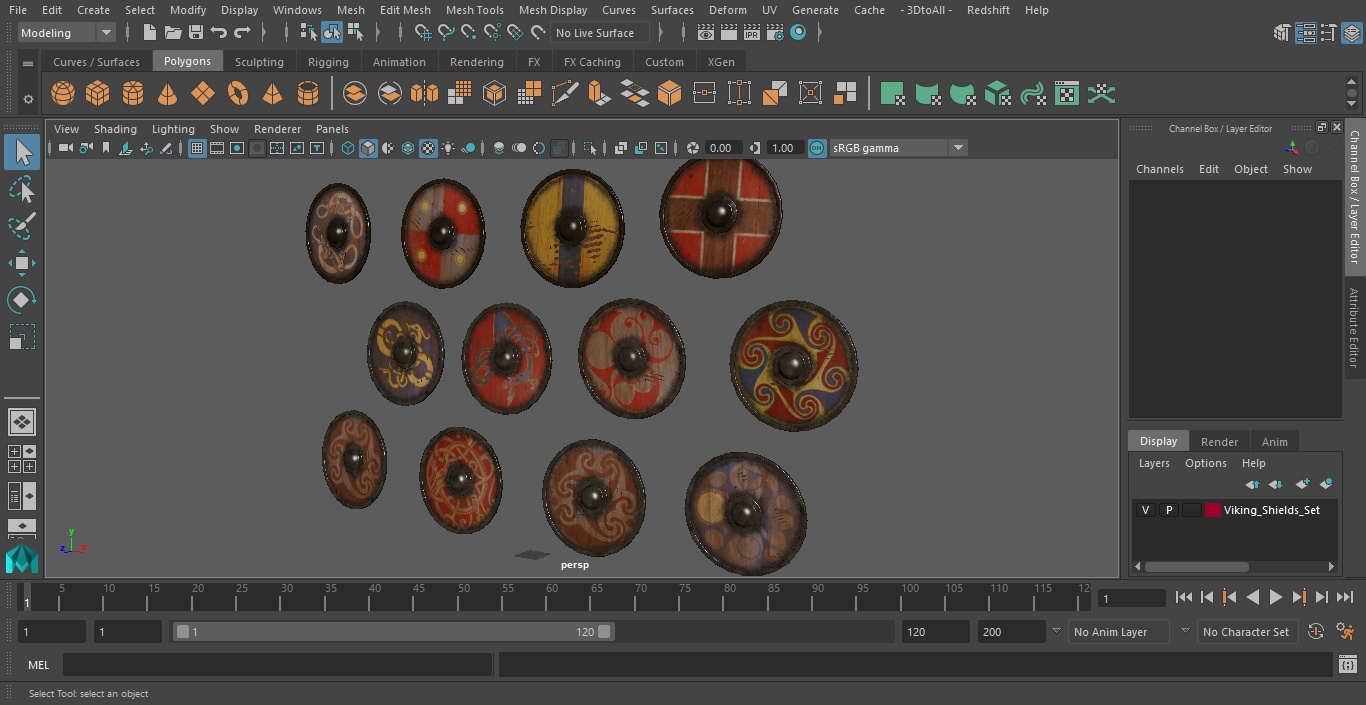This screenshot has height=705, width=1366.
Task: Click the Extrude shelf icon
Action: (599, 94)
